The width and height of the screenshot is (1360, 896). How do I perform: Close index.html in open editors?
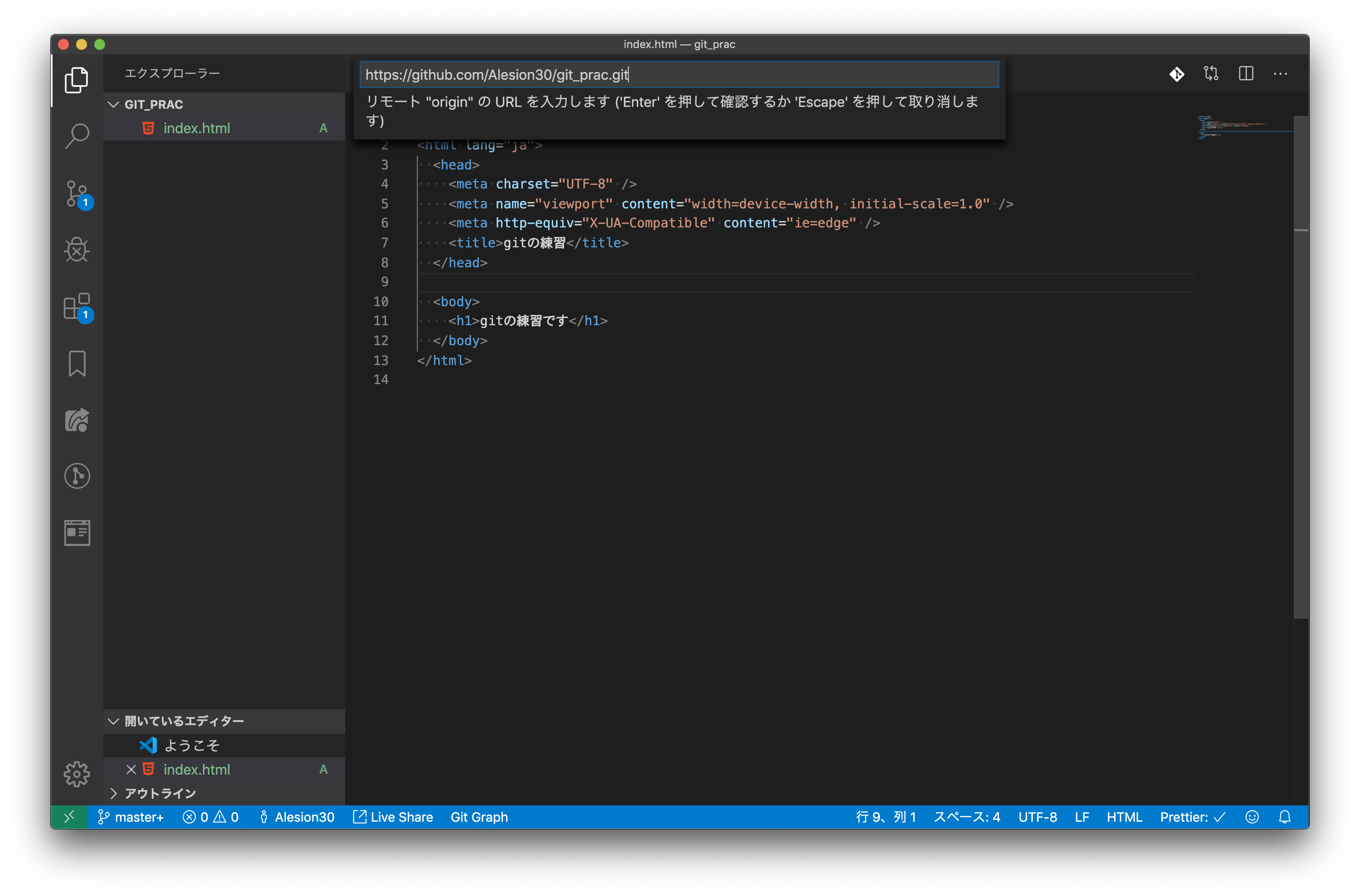click(131, 769)
